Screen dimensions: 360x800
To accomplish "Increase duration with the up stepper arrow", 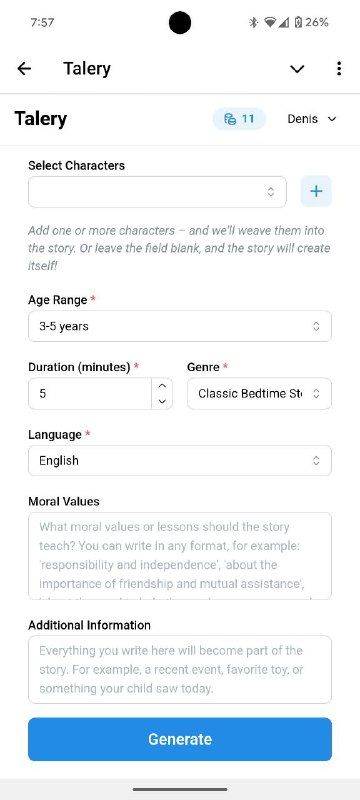I will [x=162, y=386].
